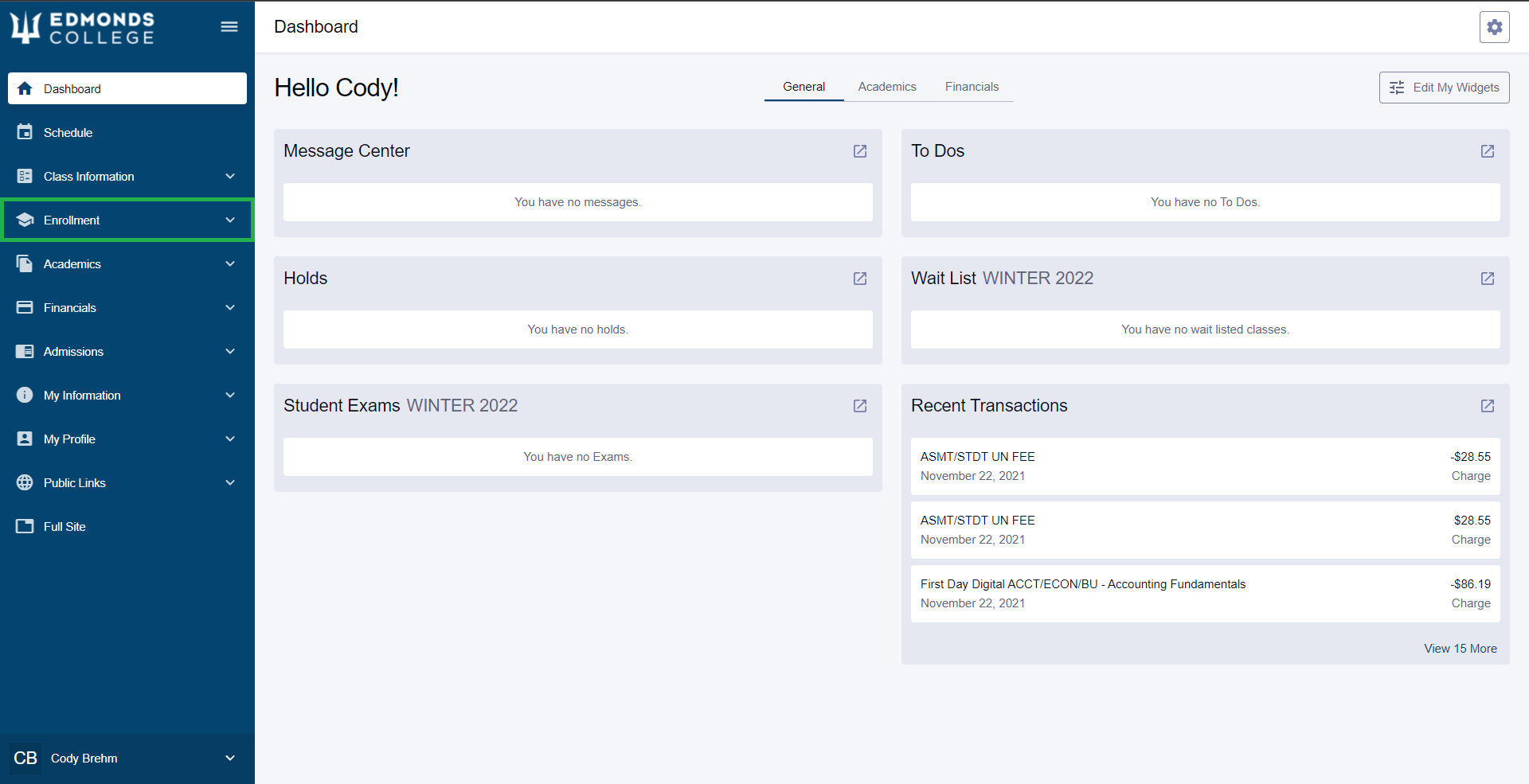The image size is (1529, 784).
Task: Collapse sidebar with hamburger menu icon
Action: [229, 27]
